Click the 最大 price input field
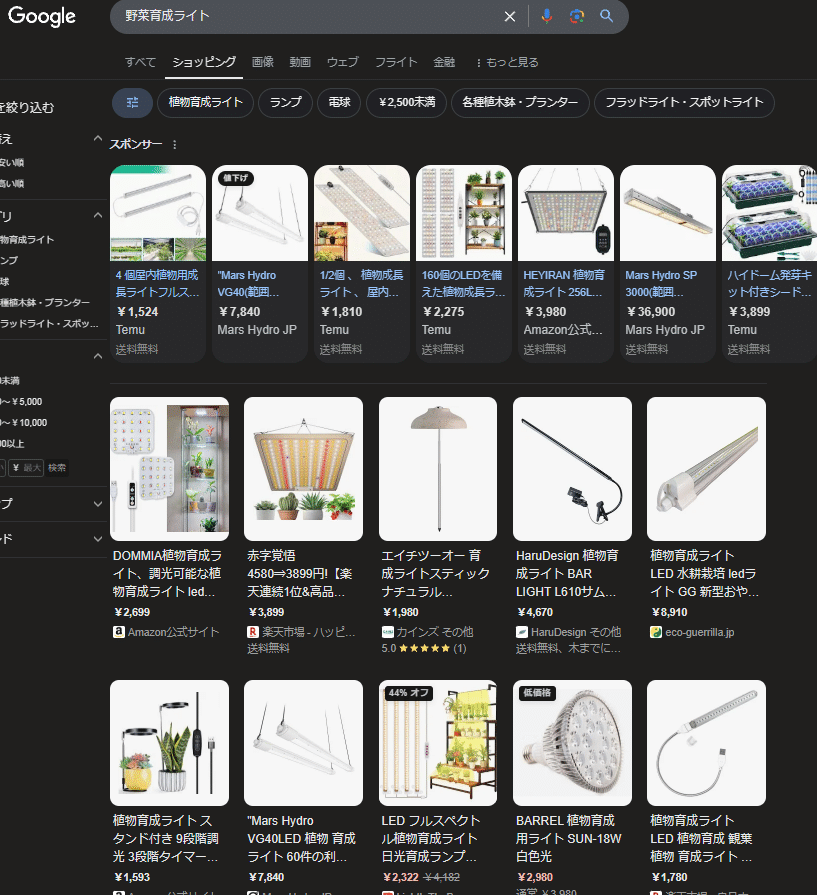 (26, 468)
